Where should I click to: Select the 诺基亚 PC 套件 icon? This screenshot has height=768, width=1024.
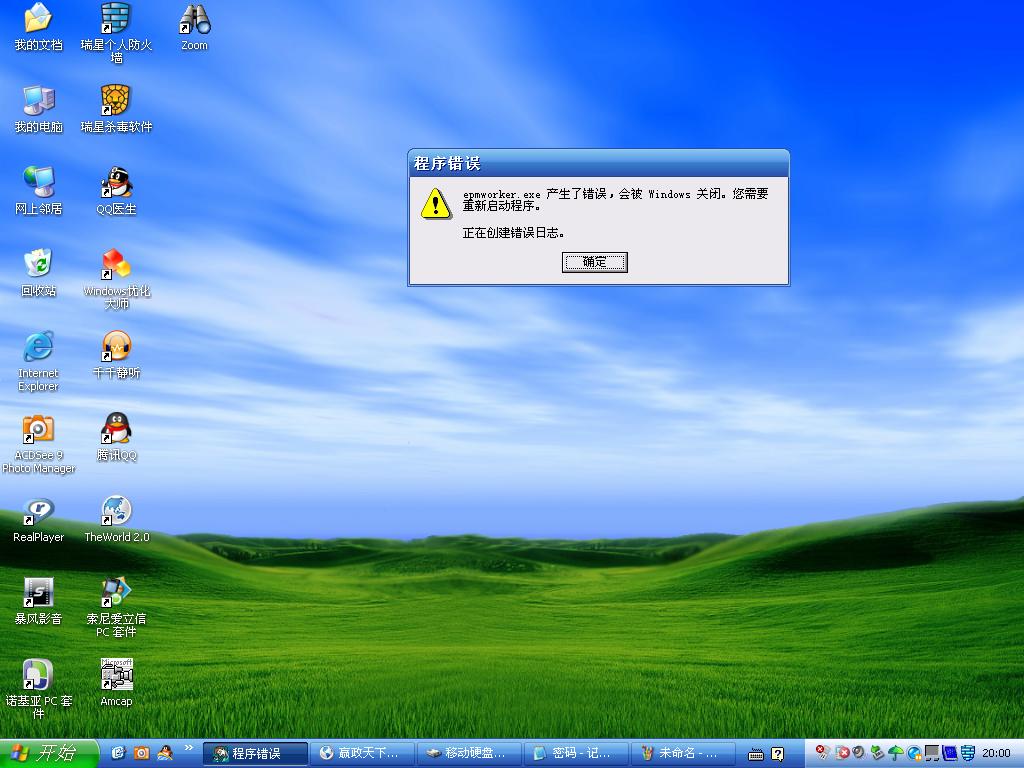39,690
